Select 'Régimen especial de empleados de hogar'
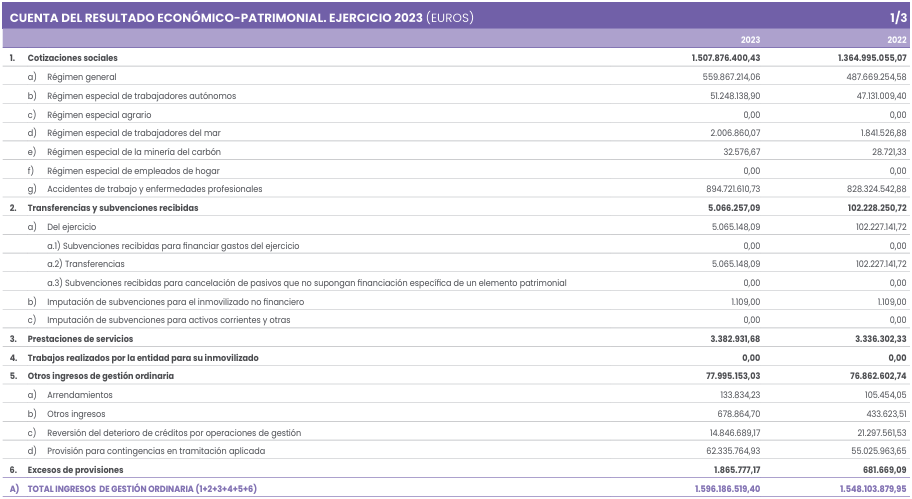The width and height of the screenshot is (912, 499). click(133, 171)
